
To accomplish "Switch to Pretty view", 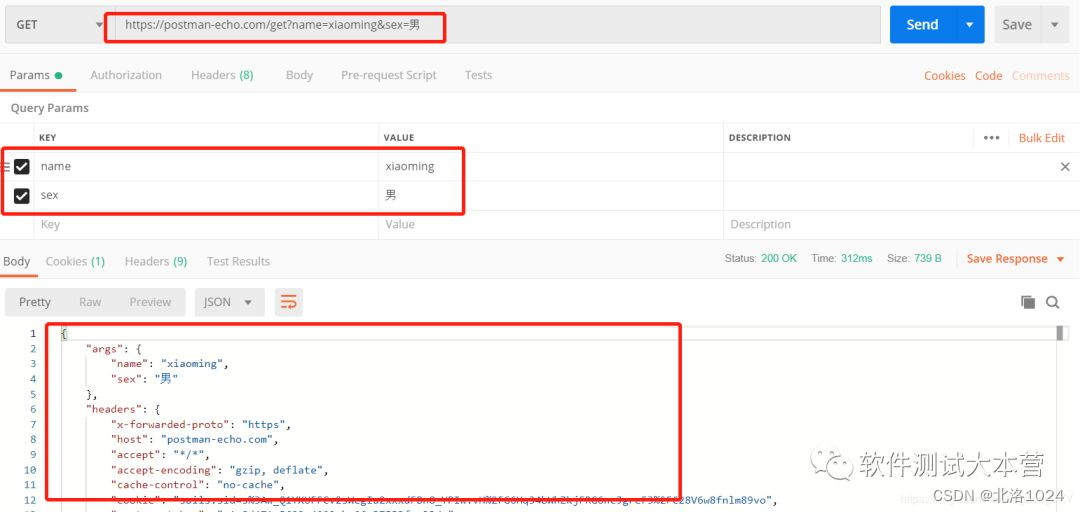I will point(34,302).
